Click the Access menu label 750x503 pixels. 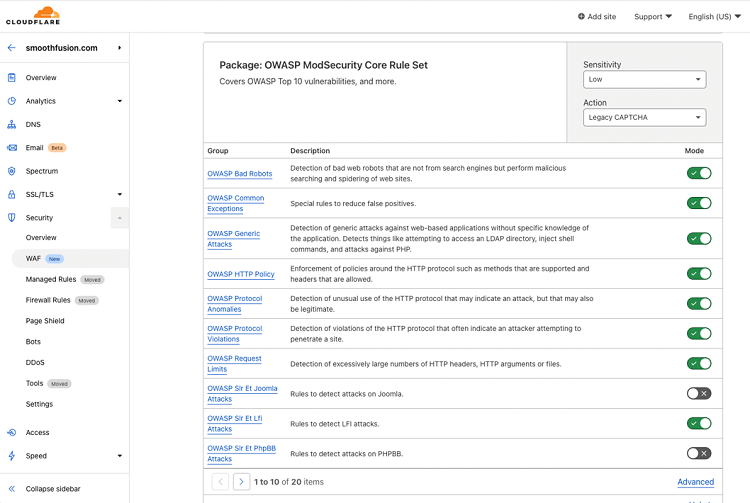tap(37, 432)
